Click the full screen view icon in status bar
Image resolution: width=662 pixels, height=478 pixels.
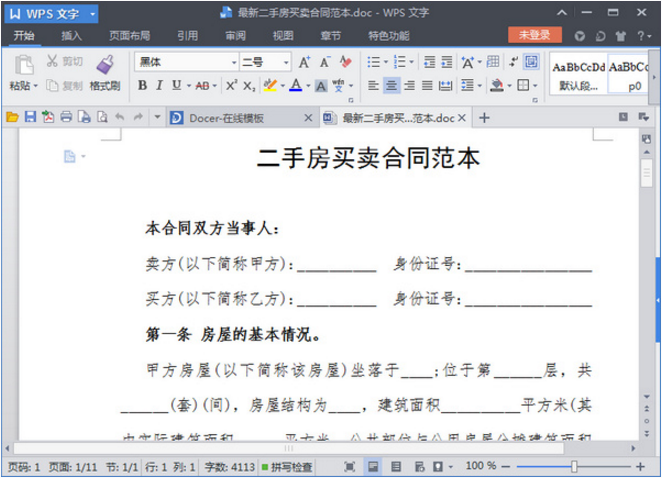[350, 467]
